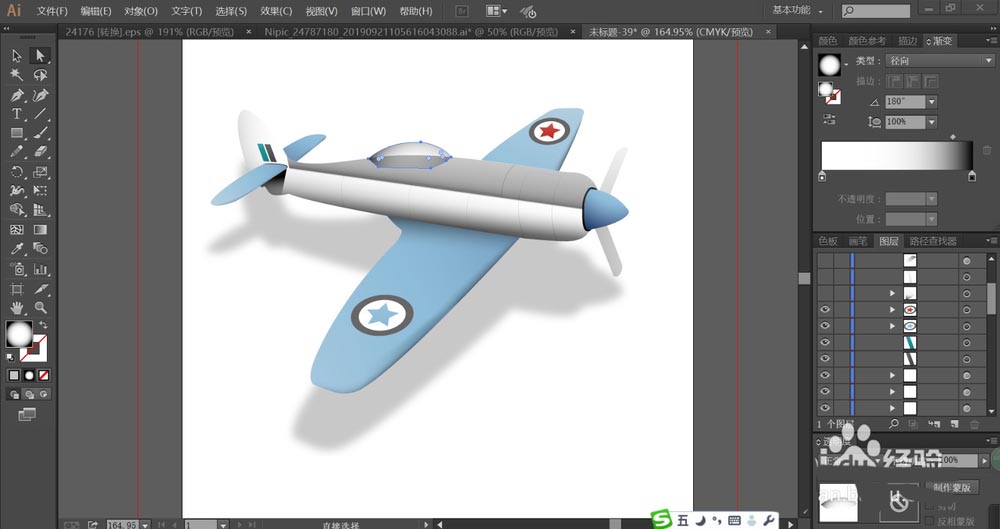Select the Paintbrush tool
Viewport: 1000px width, 529px height.
pyautogui.click(x=40, y=133)
